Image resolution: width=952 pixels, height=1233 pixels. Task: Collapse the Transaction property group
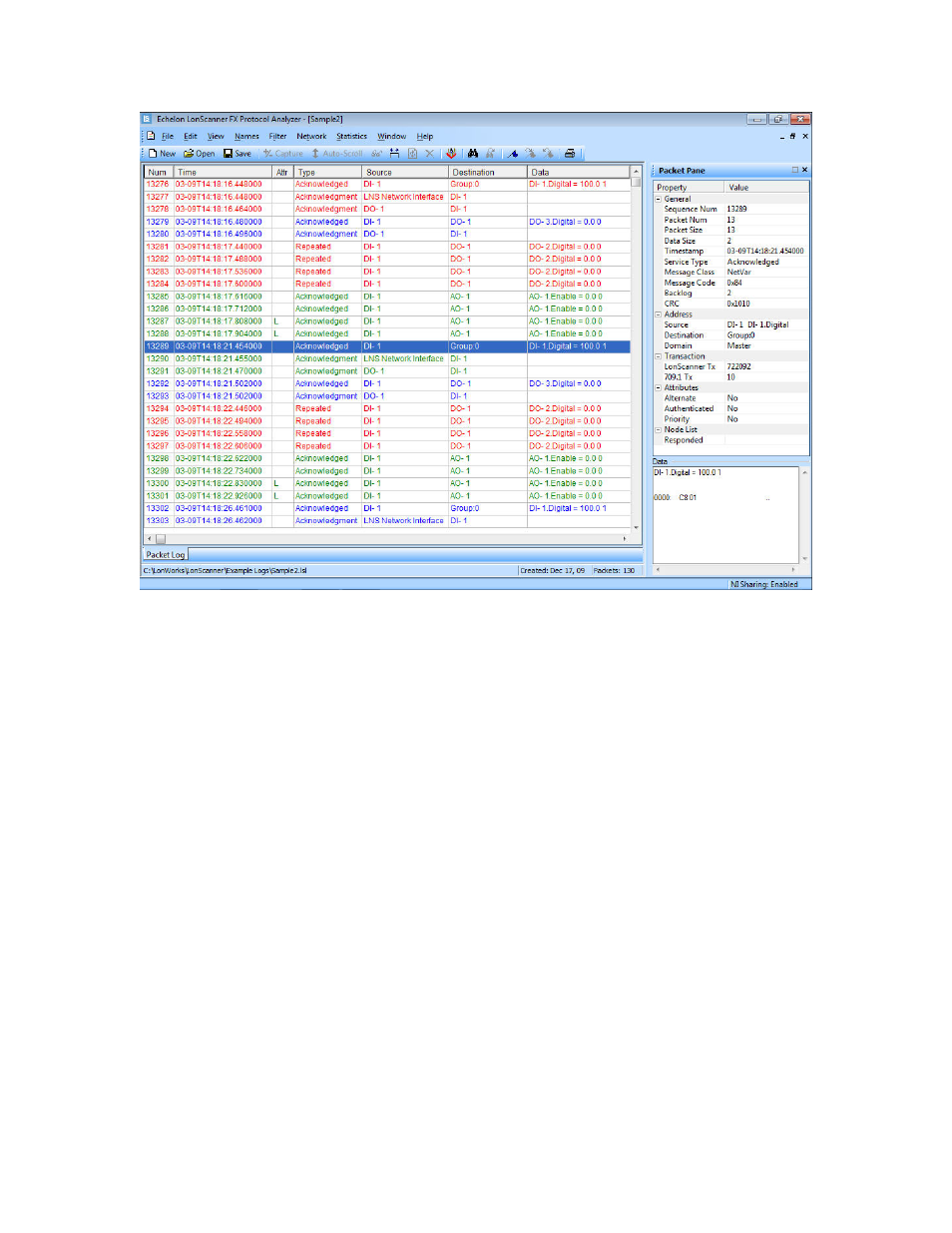658,356
